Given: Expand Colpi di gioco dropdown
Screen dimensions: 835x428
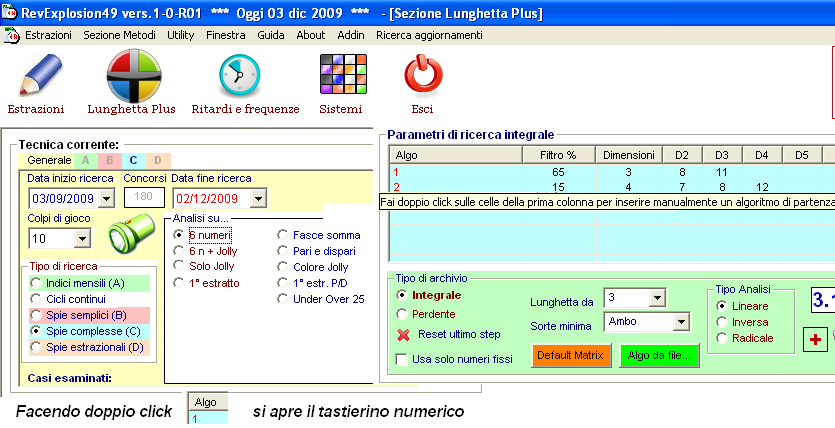Looking at the screenshot, I should pyautogui.click(x=82, y=238).
